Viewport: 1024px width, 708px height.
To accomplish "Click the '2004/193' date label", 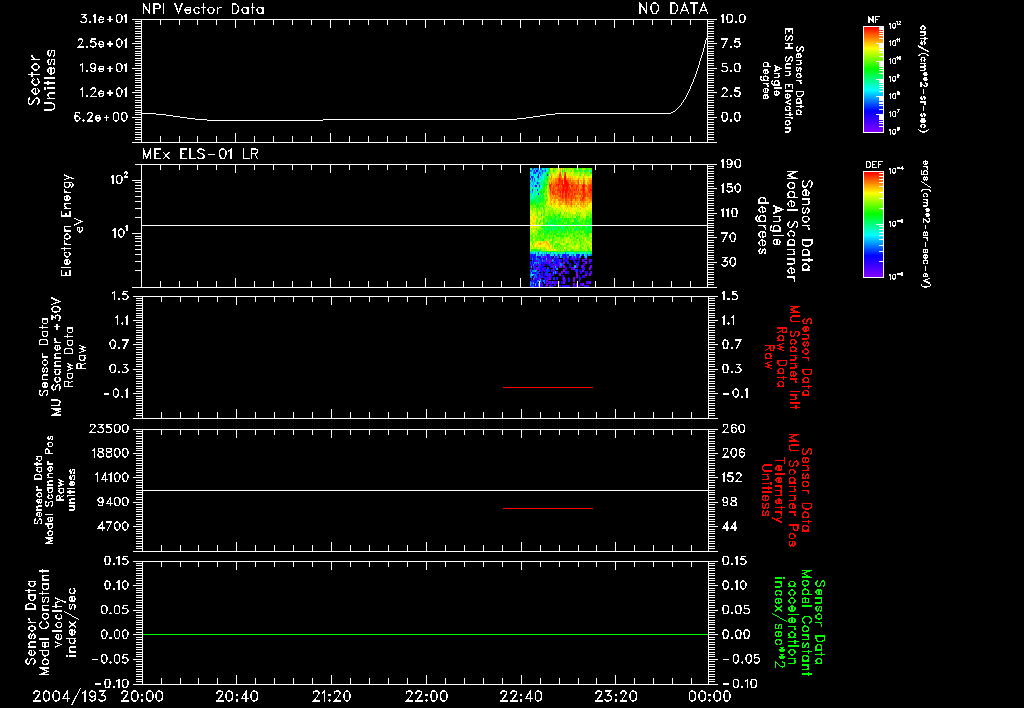I will (x=70, y=696).
